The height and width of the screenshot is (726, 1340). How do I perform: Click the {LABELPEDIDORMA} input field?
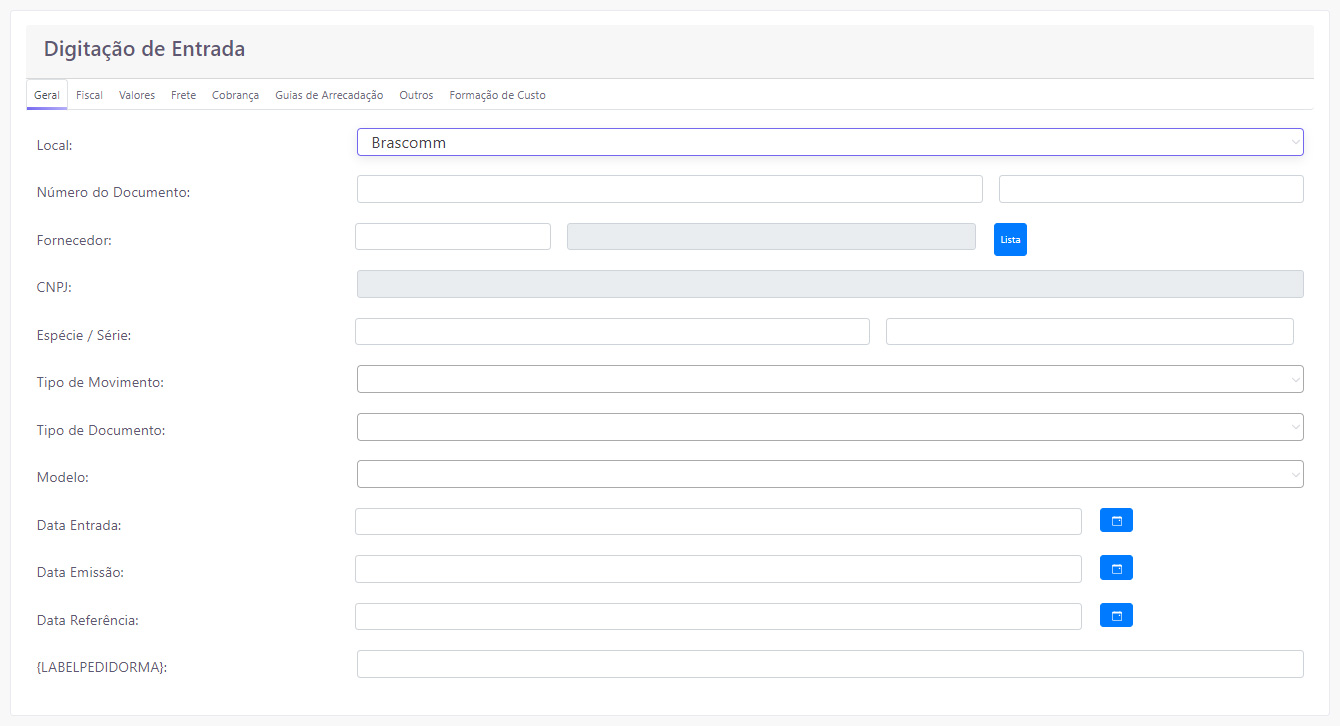click(x=829, y=664)
